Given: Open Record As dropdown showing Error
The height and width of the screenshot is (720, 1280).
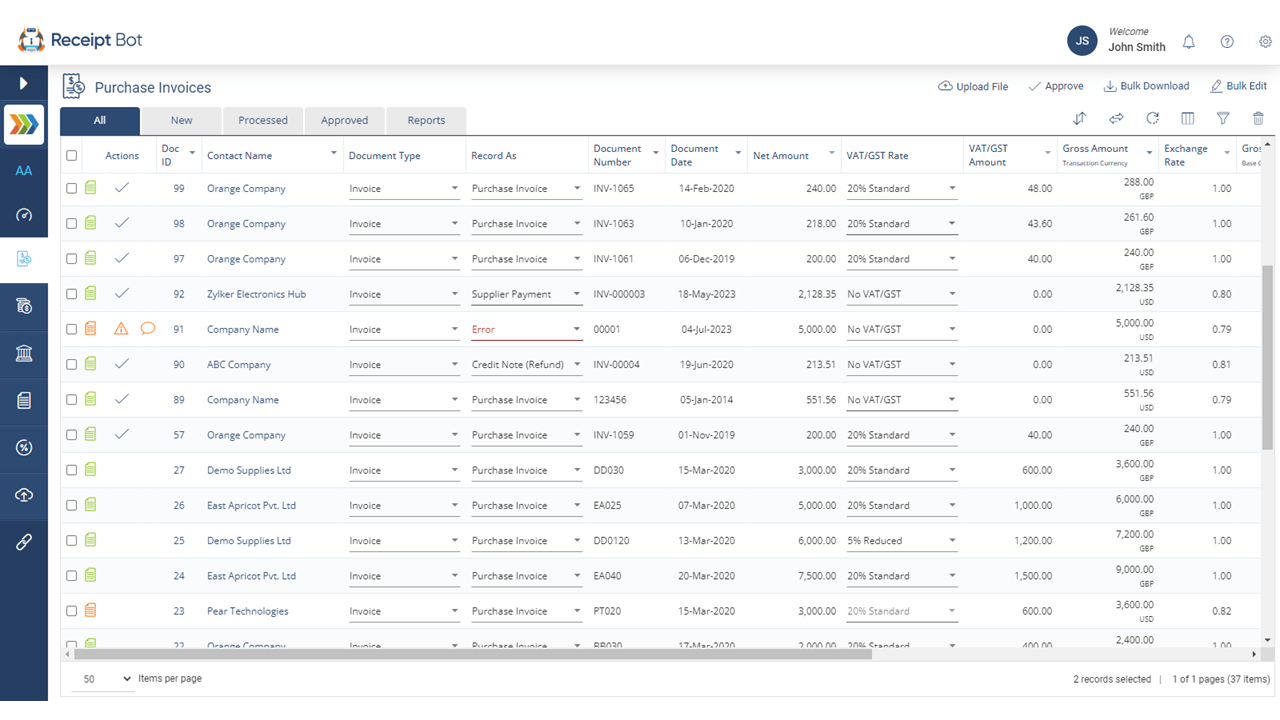Looking at the screenshot, I should coord(526,329).
